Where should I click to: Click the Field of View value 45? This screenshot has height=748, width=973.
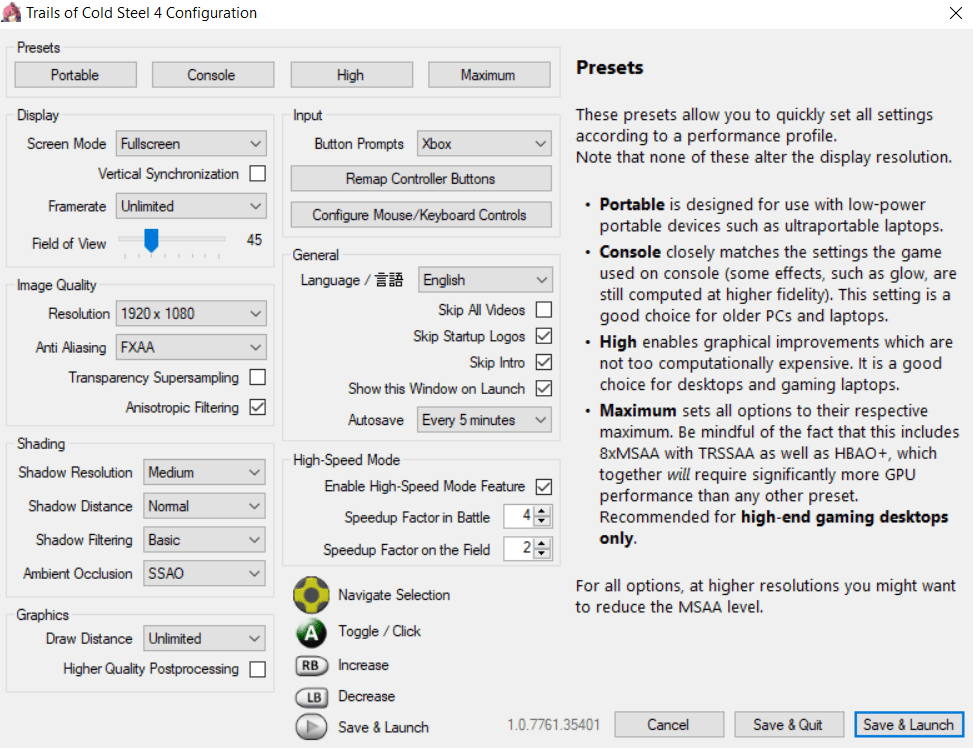254,240
